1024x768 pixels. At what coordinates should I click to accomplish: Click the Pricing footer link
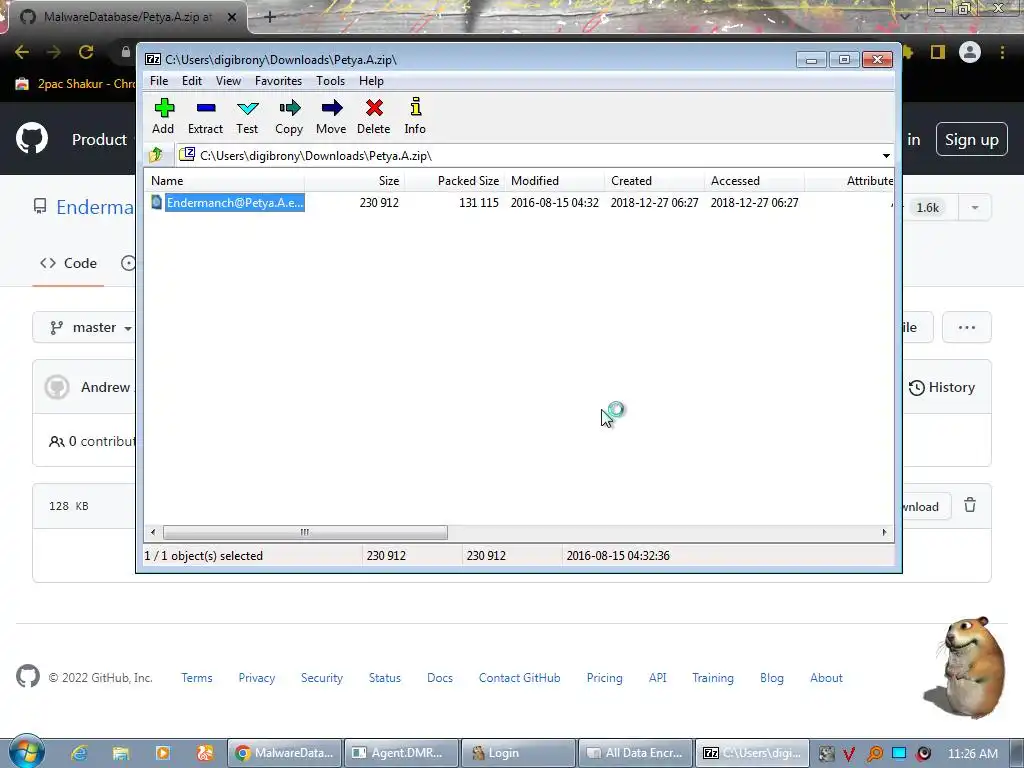click(x=604, y=678)
